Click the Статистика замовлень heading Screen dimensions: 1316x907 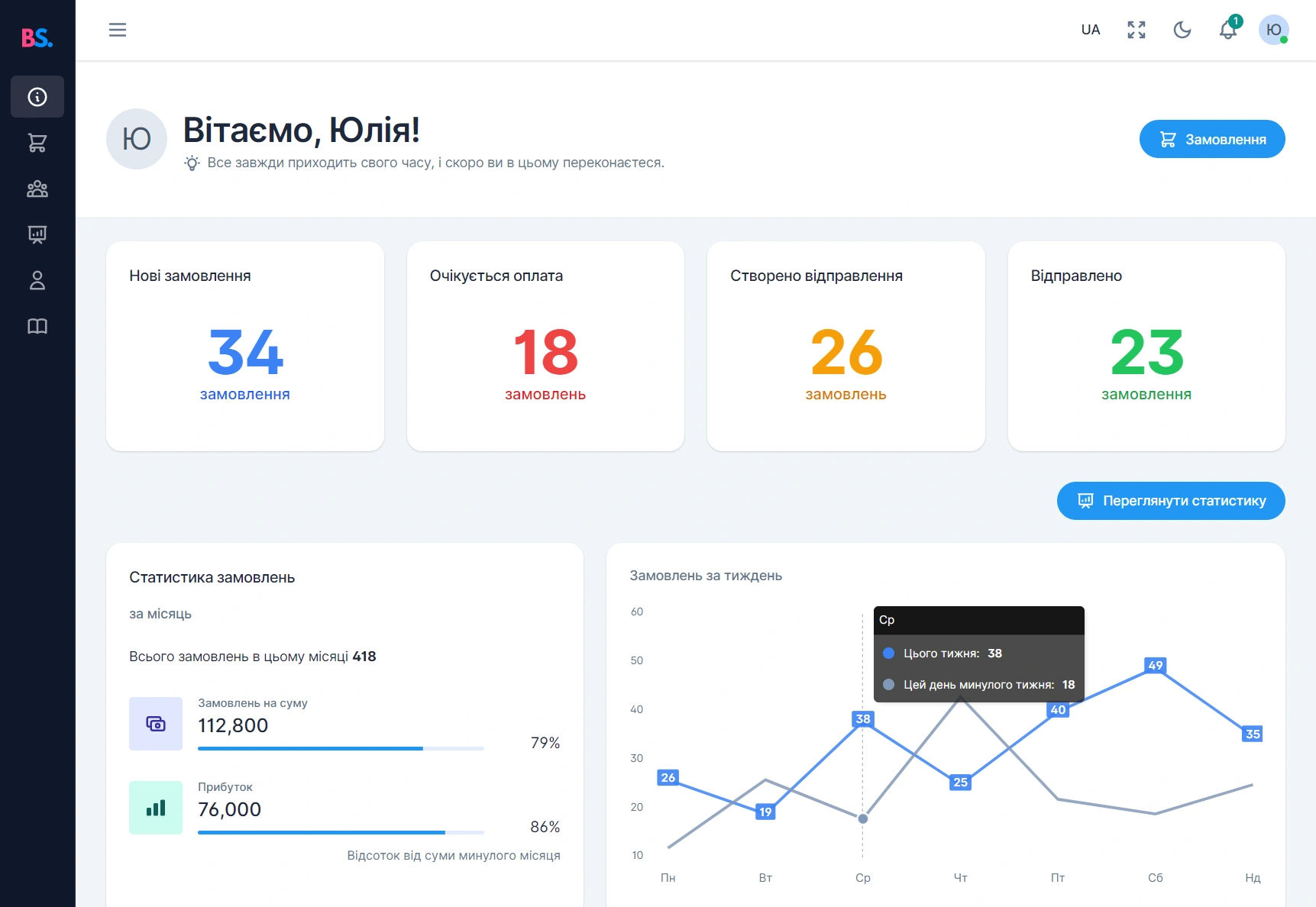point(212,578)
